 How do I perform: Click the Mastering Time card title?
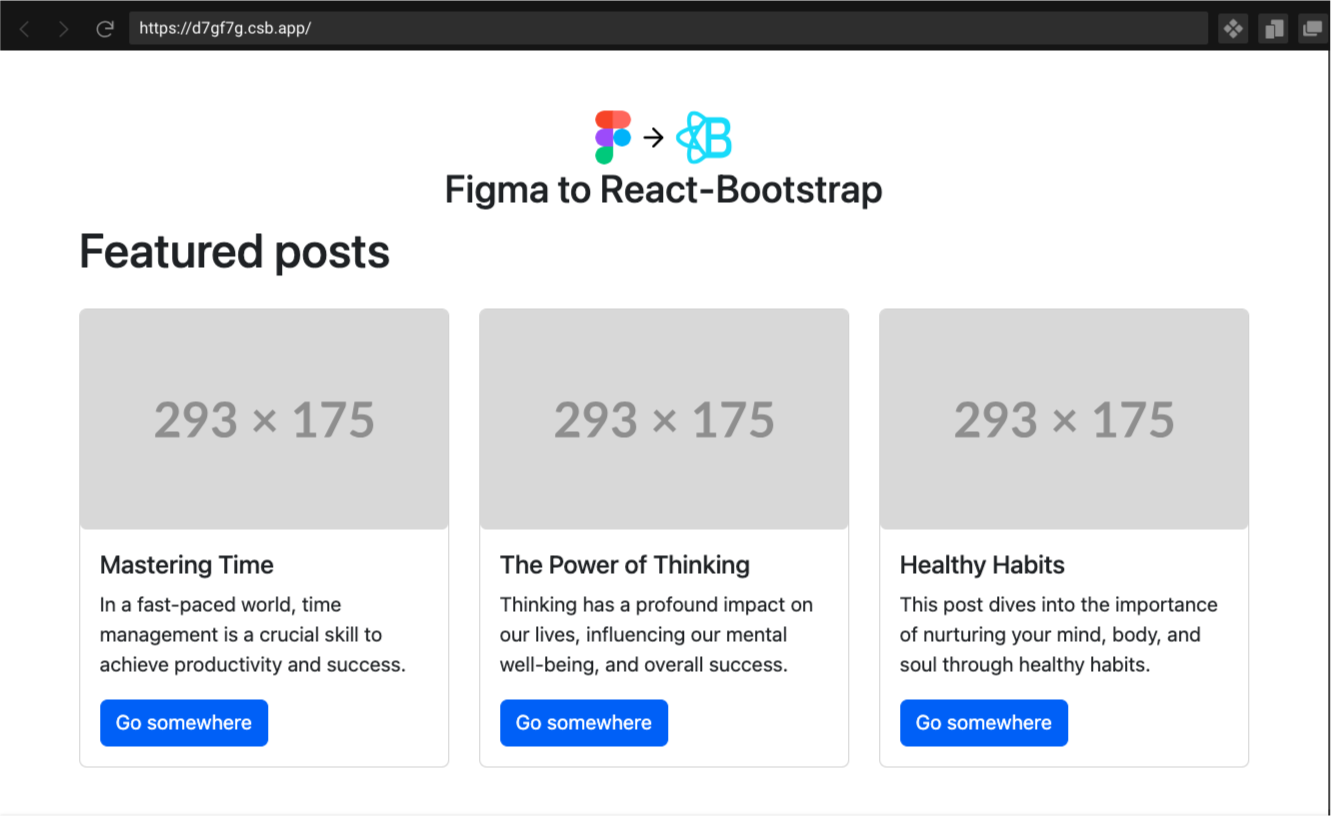187,565
